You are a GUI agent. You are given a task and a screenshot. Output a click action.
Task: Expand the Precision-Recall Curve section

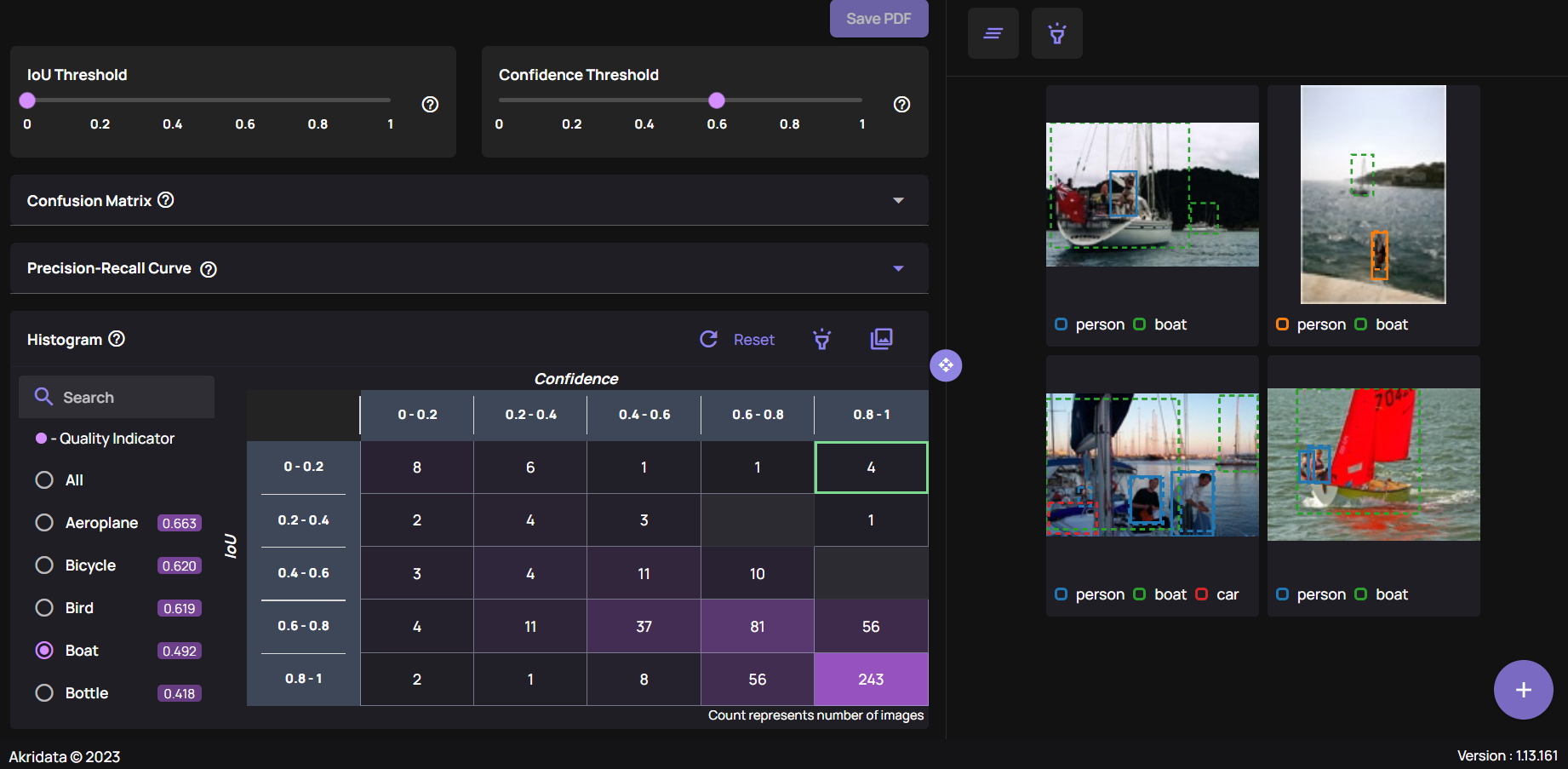click(x=898, y=268)
